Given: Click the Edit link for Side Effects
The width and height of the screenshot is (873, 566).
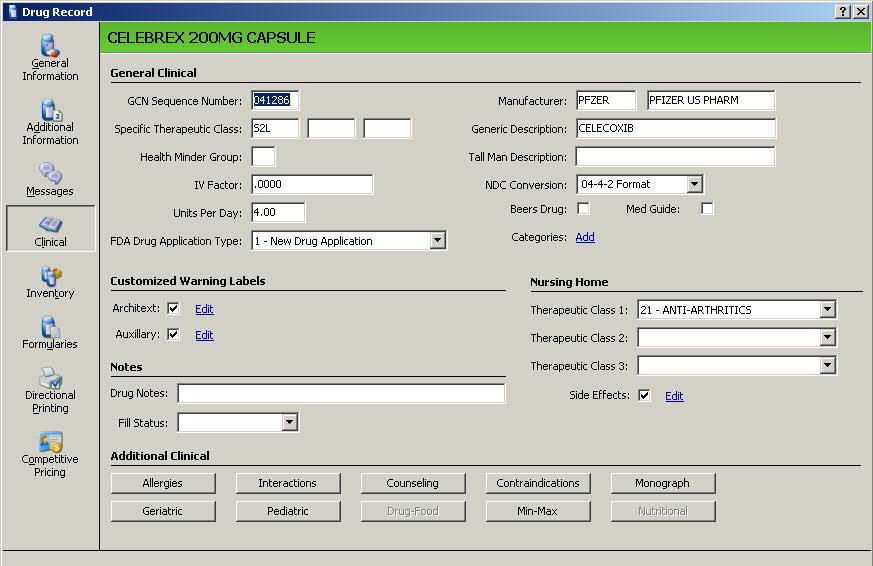Looking at the screenshot, I should (674, 396).
